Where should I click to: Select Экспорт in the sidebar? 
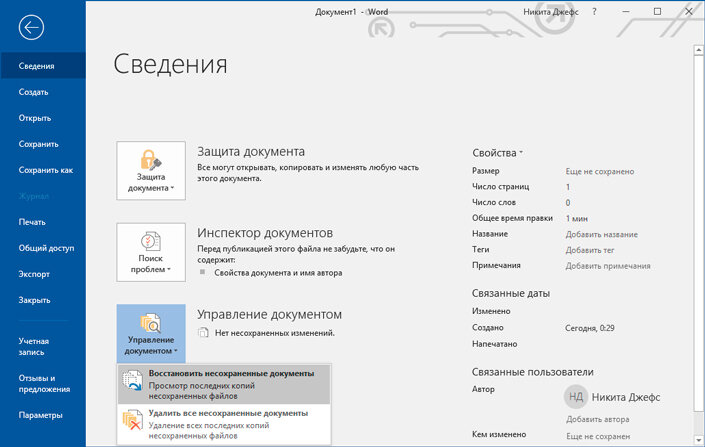[43, 274]
